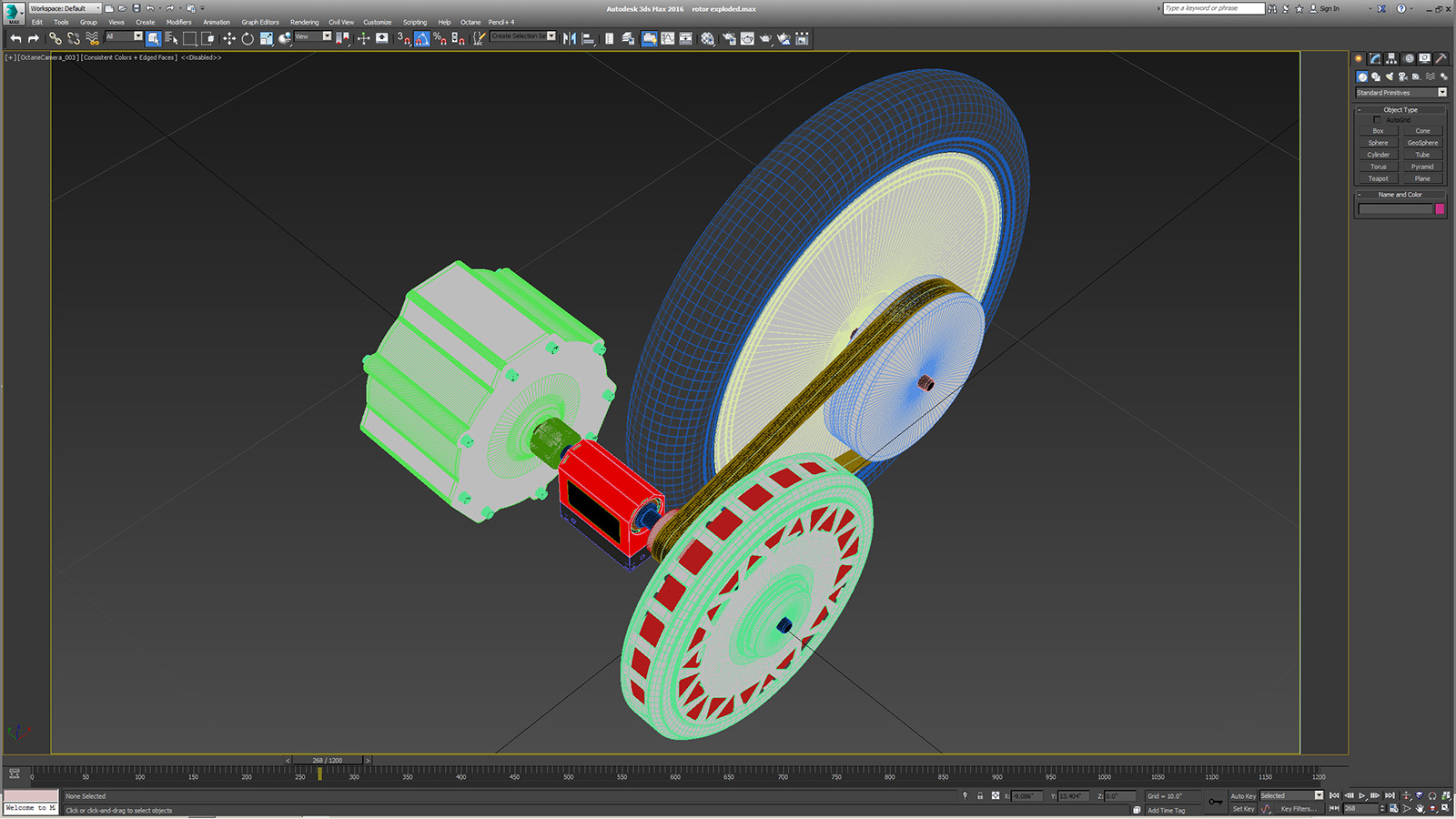Click the Teapot primitive button

coord(1379,179)
